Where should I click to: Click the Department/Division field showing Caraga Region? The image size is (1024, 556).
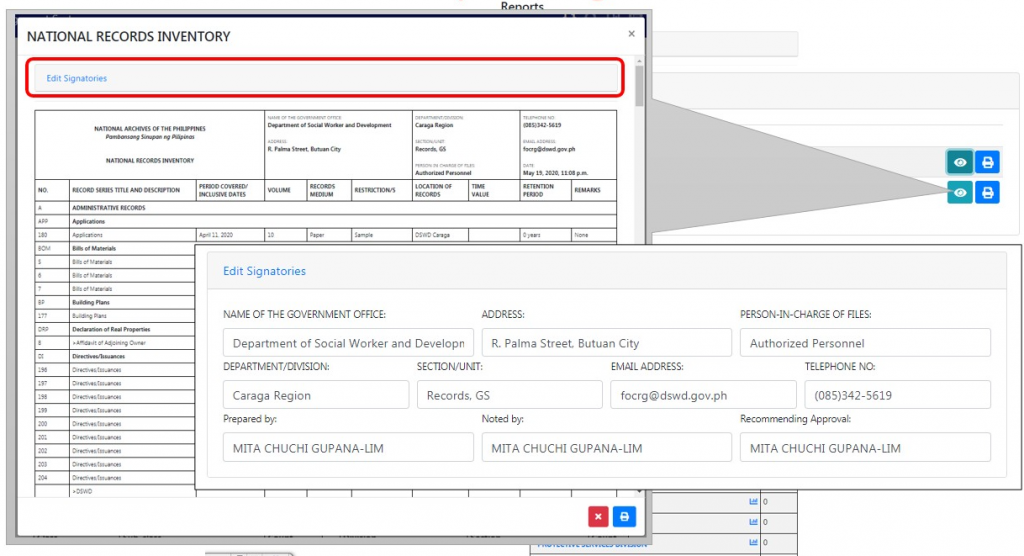[316, 395]
